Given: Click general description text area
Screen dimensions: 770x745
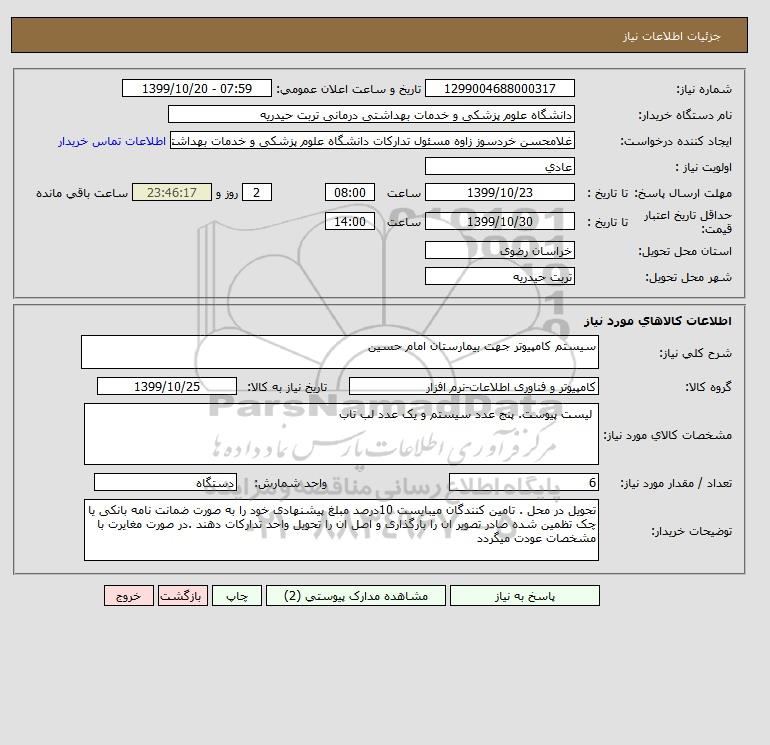Looking at the screenshot, I should pyautogui.click(x=340, y=352).
